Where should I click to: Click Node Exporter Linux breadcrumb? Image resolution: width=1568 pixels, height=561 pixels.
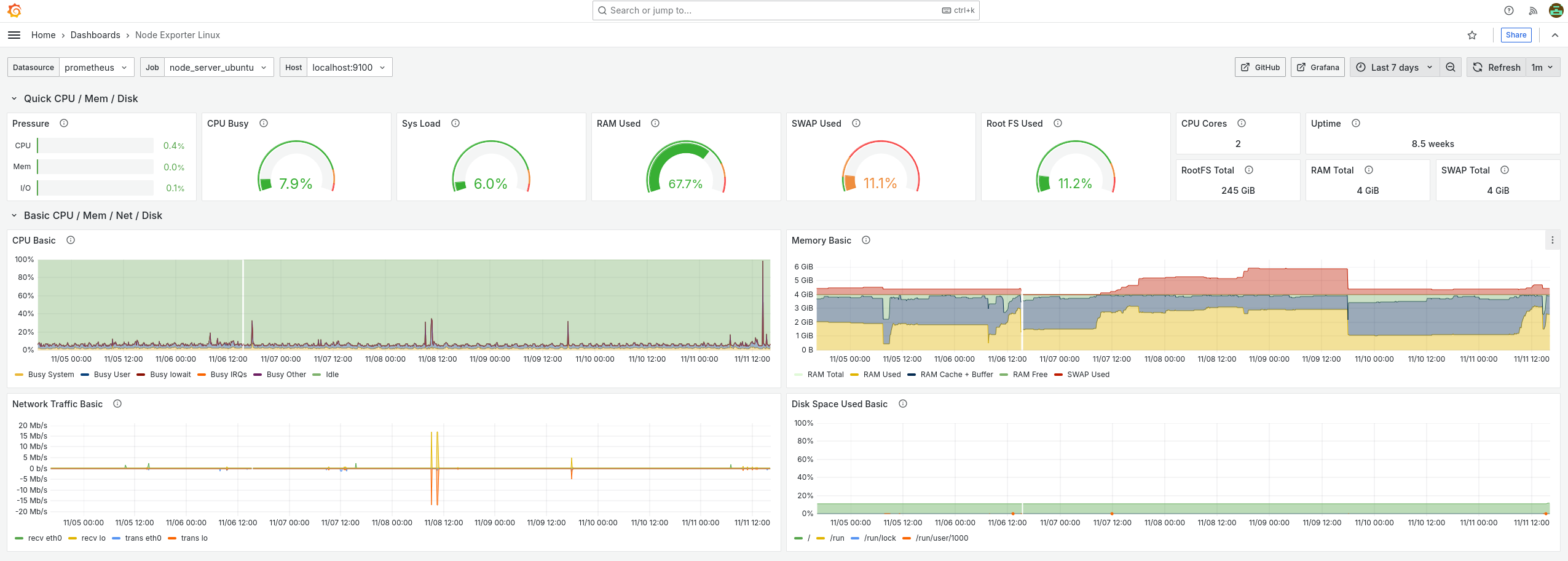[178, 35]
